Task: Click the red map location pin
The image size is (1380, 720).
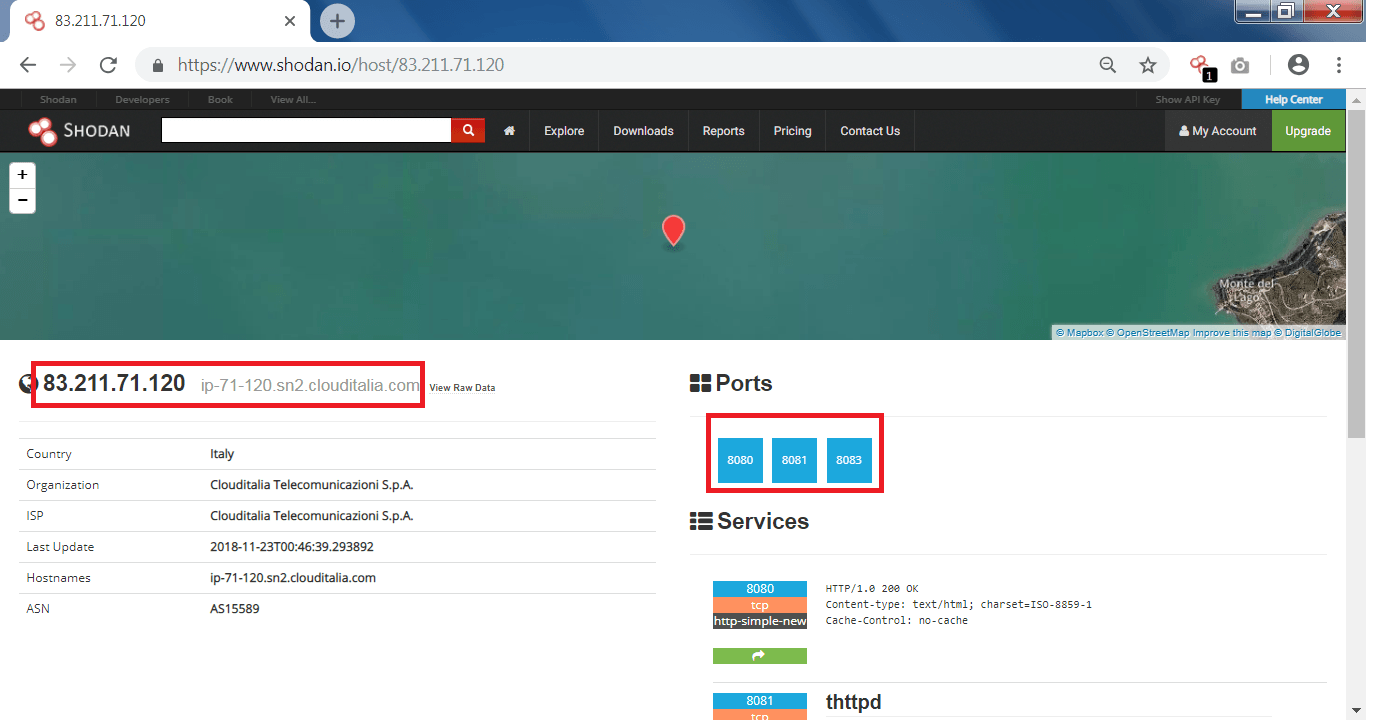Action: coord(674,230)
